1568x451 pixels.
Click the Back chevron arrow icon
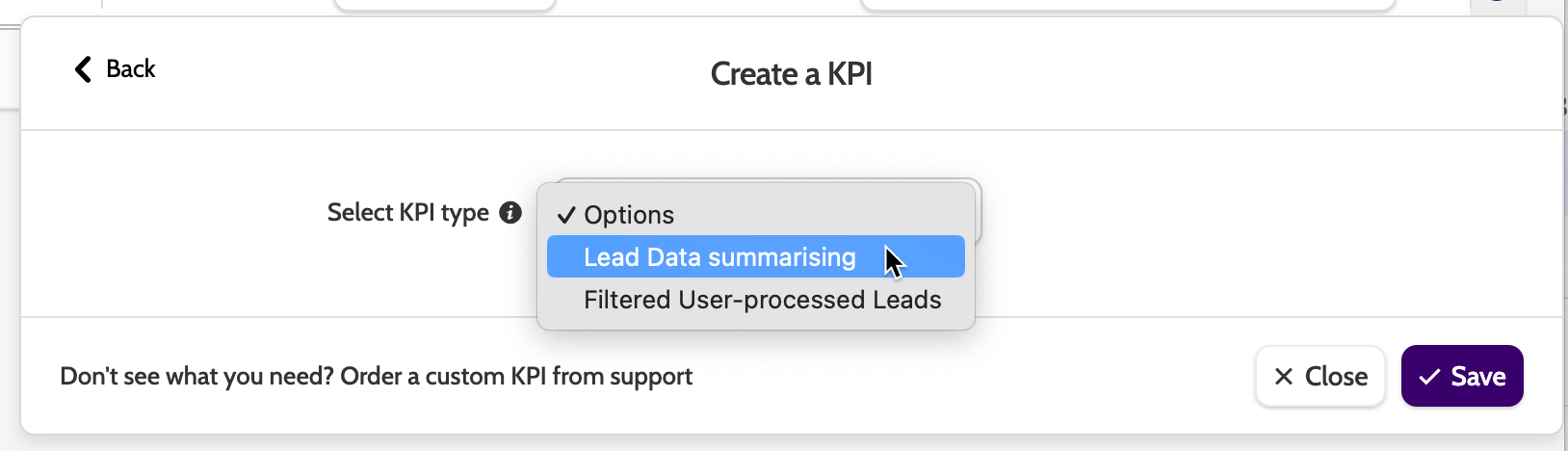pos(83,69)
